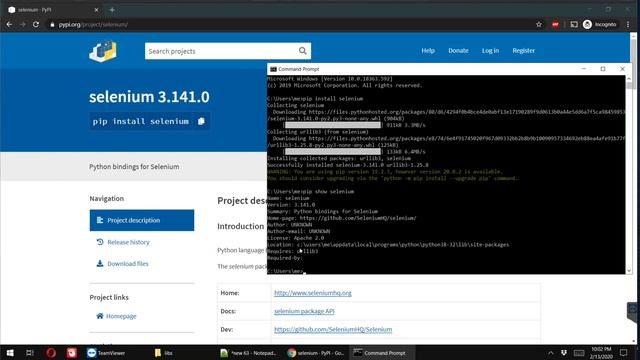Reload the PyPI page
Viewport: 640px width, 360px height.
pos(36,24)
